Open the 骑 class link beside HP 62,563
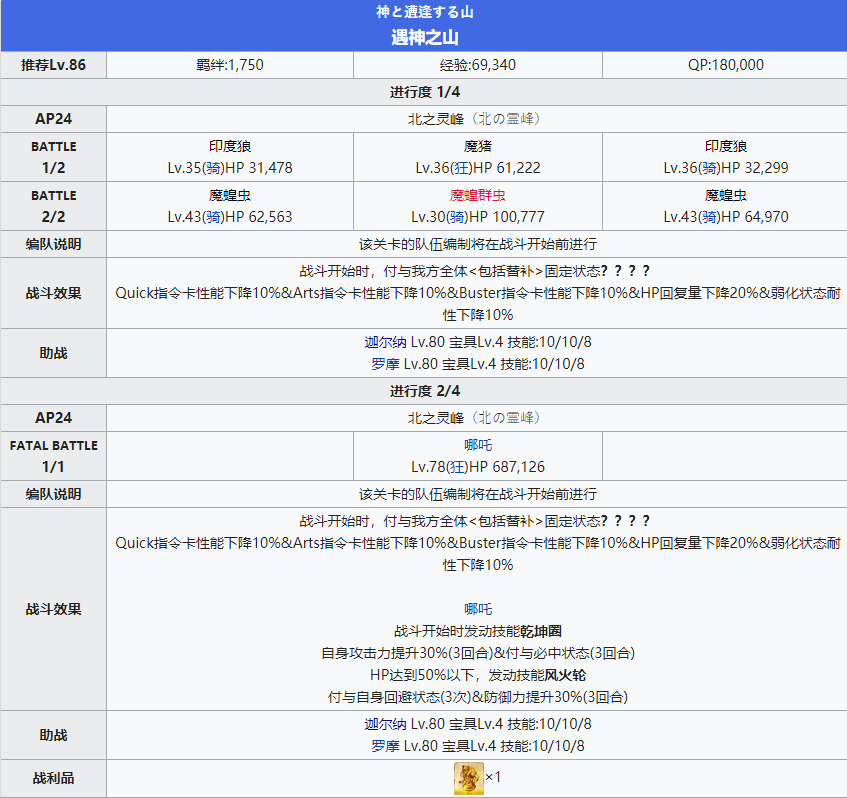The image size is (847, 798). tap(213, 217)
